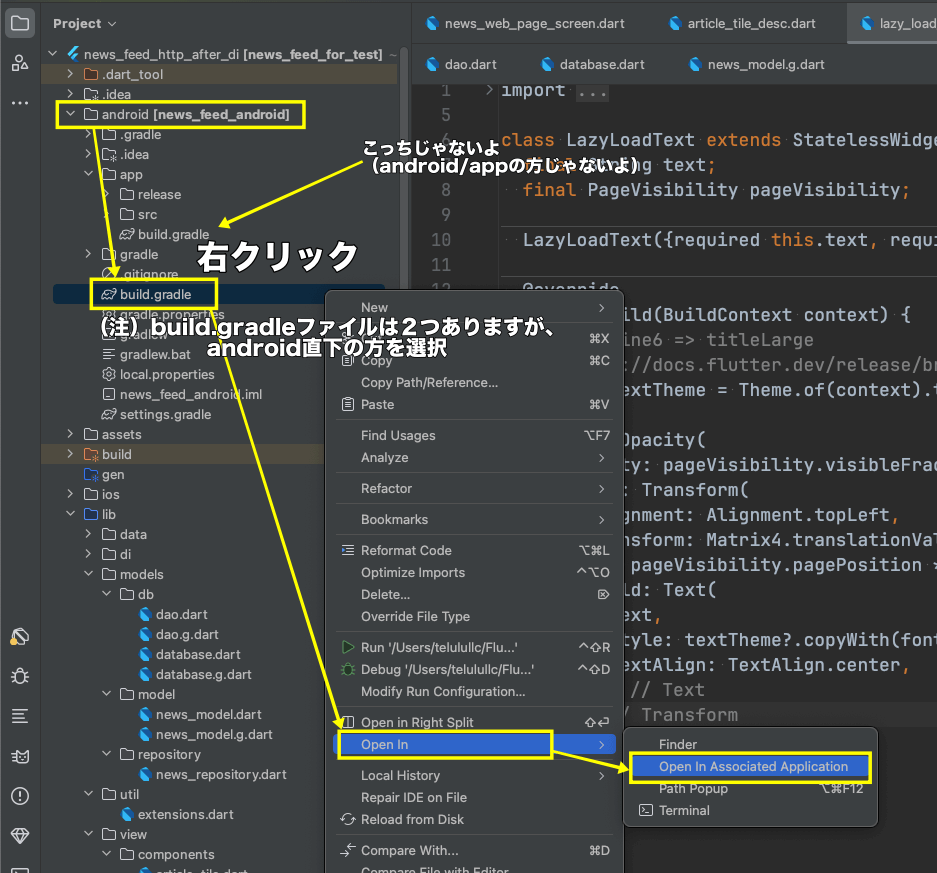Switch to the news_model.g.dart tab
This screenshot has width=937, height=873.
point(757,65)
